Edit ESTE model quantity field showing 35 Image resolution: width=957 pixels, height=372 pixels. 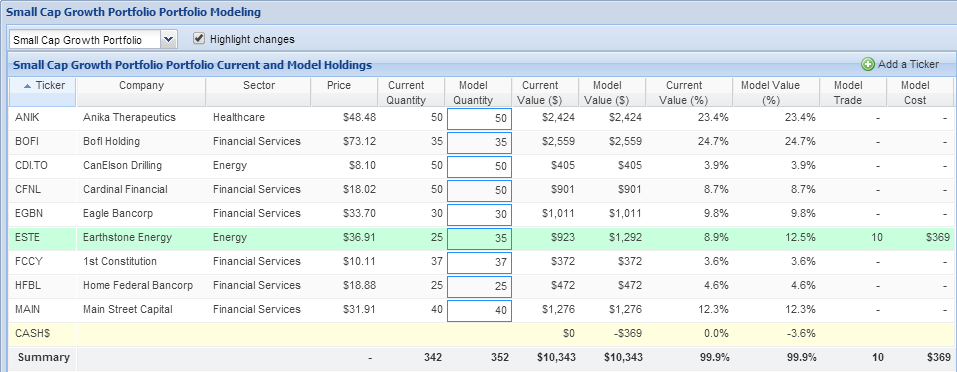(x=479, y=238)
